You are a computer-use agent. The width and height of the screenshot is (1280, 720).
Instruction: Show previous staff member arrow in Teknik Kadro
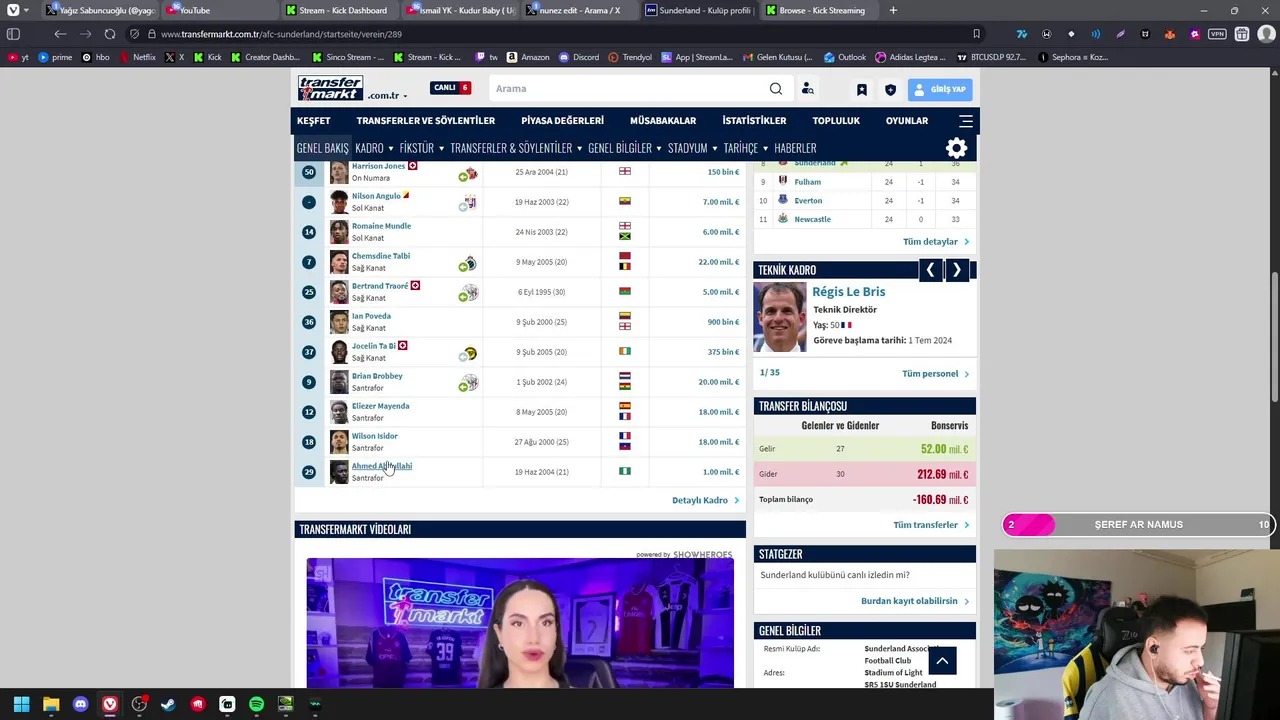pyautogui.click(x=930, y=270)
